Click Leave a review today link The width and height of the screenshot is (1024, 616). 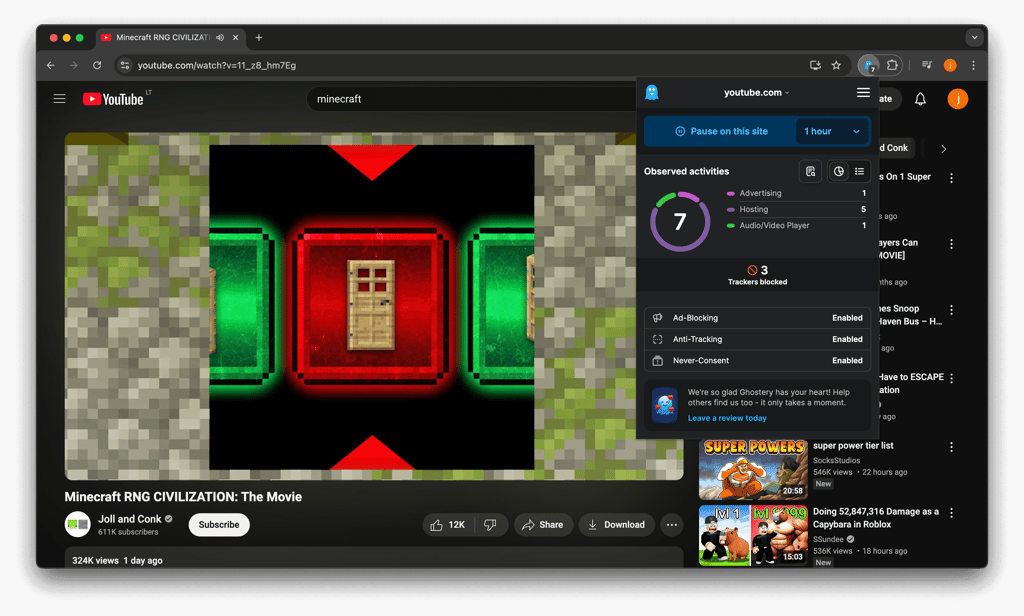coord(727,418)
